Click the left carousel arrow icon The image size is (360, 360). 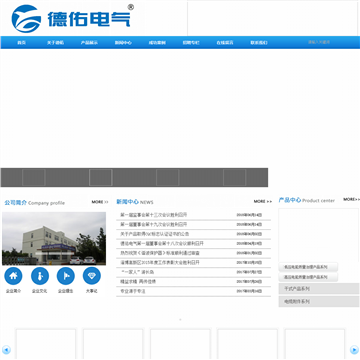(6, 350)
